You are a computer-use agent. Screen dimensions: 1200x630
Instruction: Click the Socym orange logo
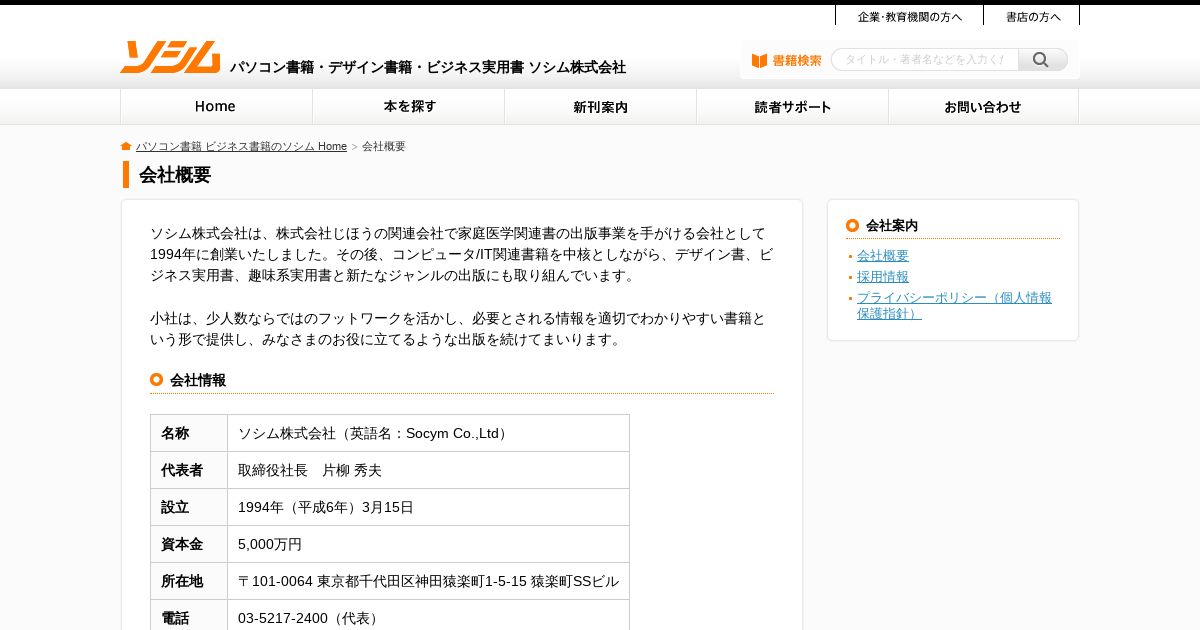[170, 57]
